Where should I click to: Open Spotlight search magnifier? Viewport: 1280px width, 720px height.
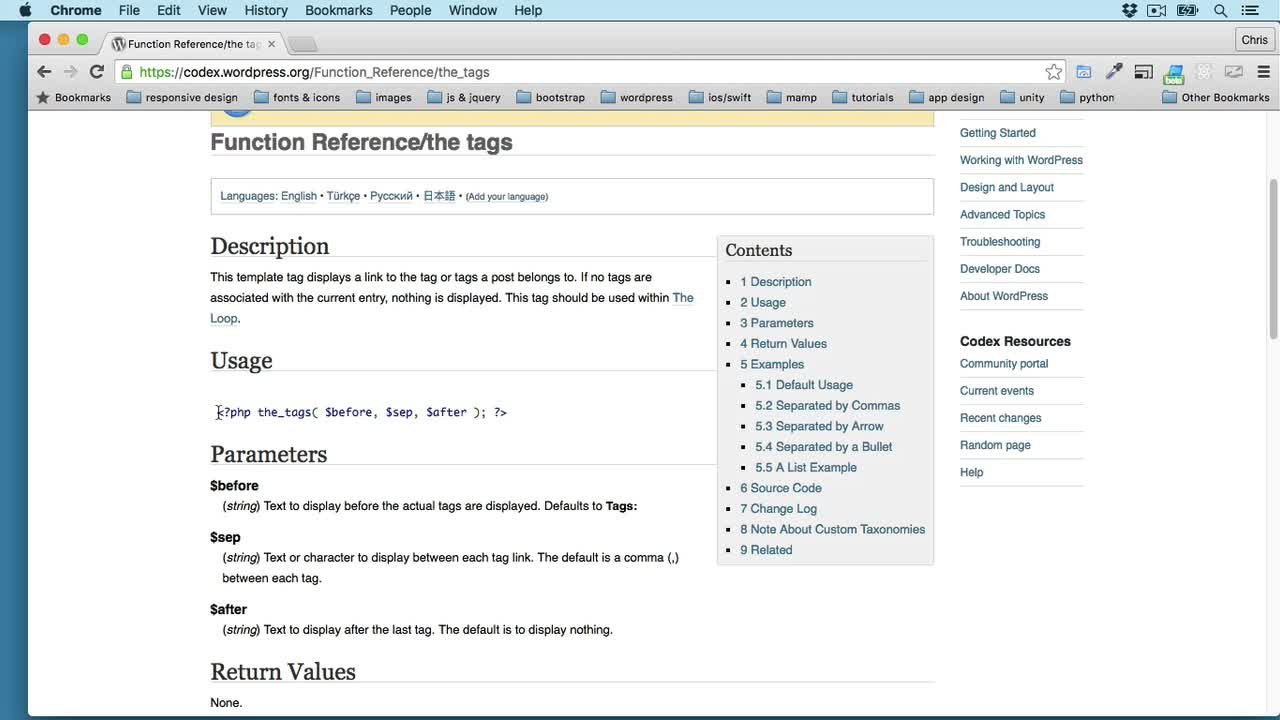(1221, 10)
